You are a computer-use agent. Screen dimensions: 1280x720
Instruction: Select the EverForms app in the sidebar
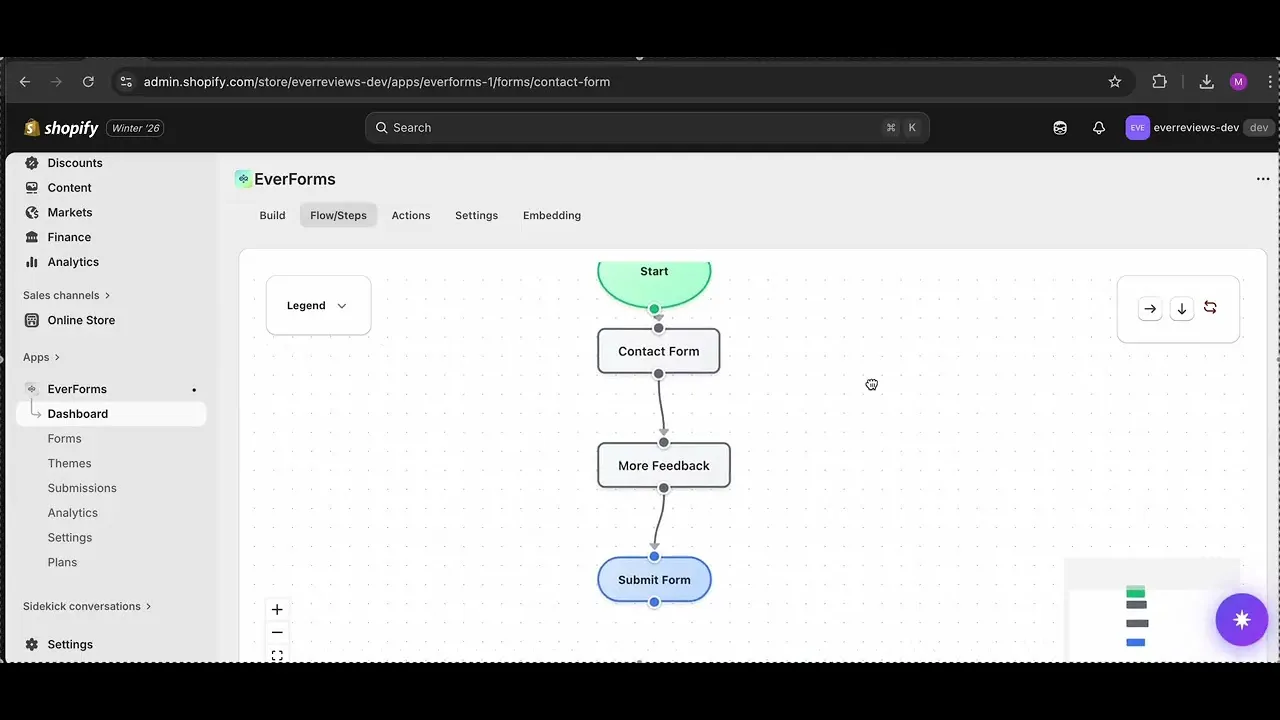(77, 389)
